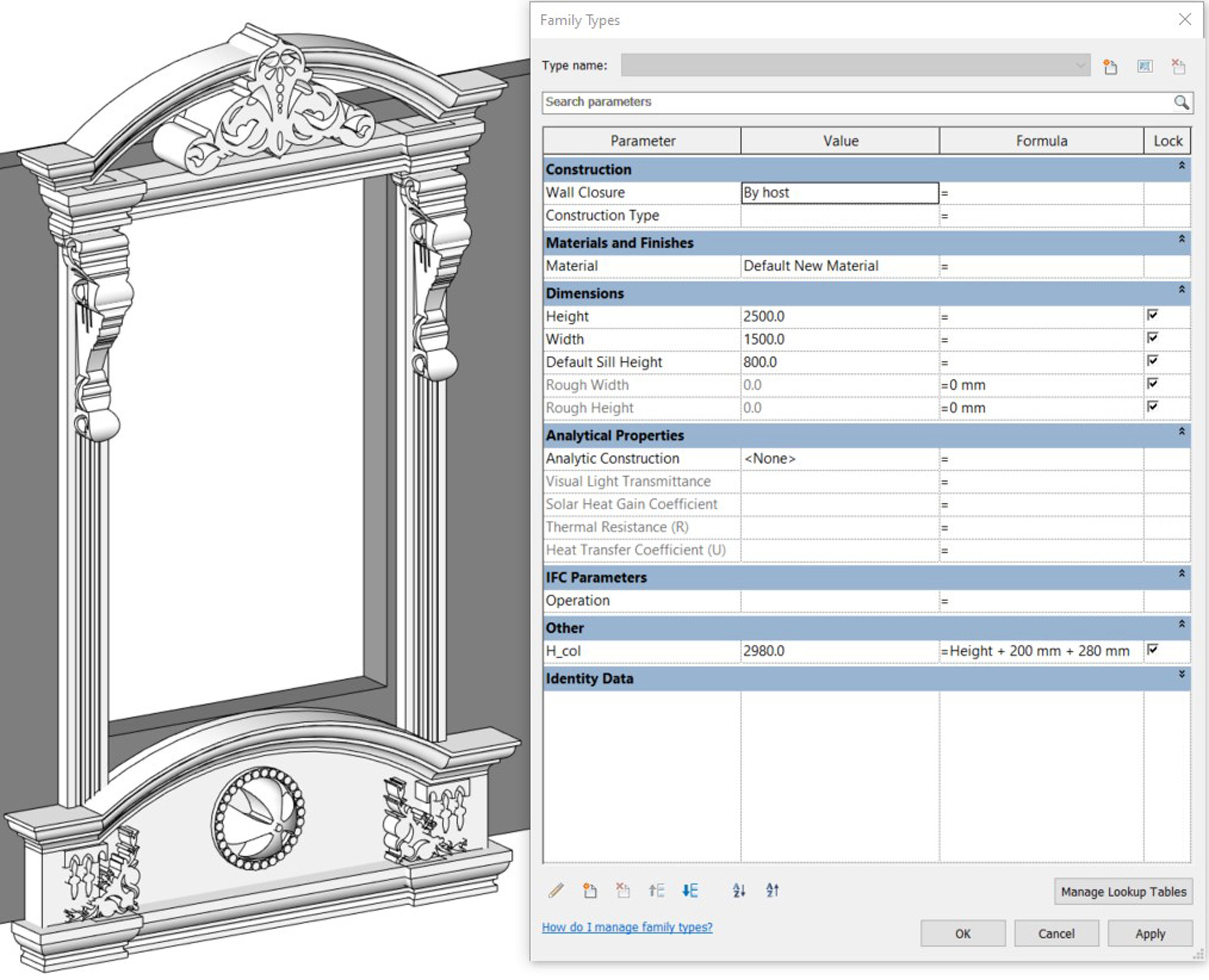
Task: Uncheck the Lock box for Width
Action: pyautogui.click(x=1153, y=338)
